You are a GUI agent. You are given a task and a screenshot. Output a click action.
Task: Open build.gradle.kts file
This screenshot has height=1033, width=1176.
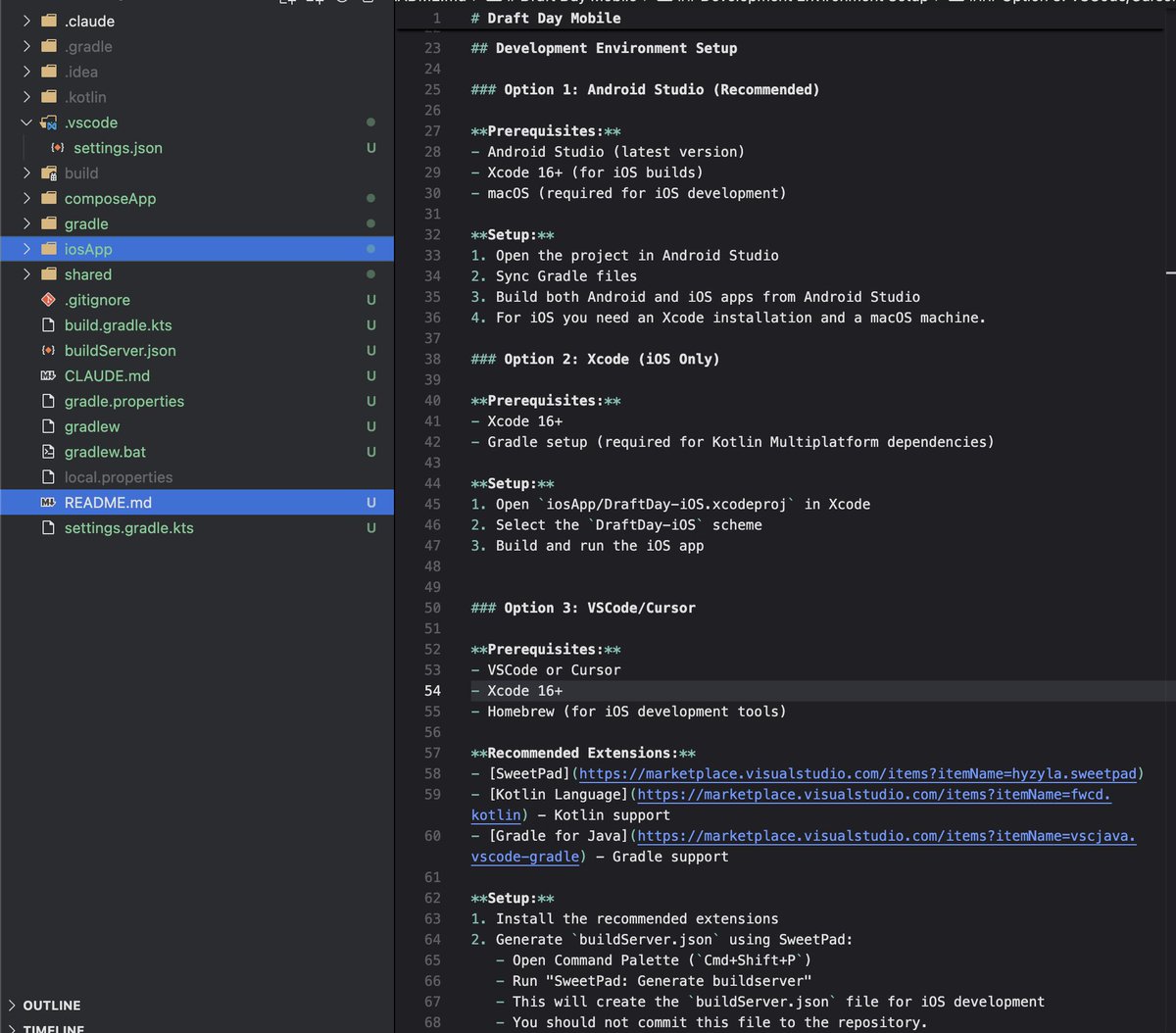click(119, 325)
